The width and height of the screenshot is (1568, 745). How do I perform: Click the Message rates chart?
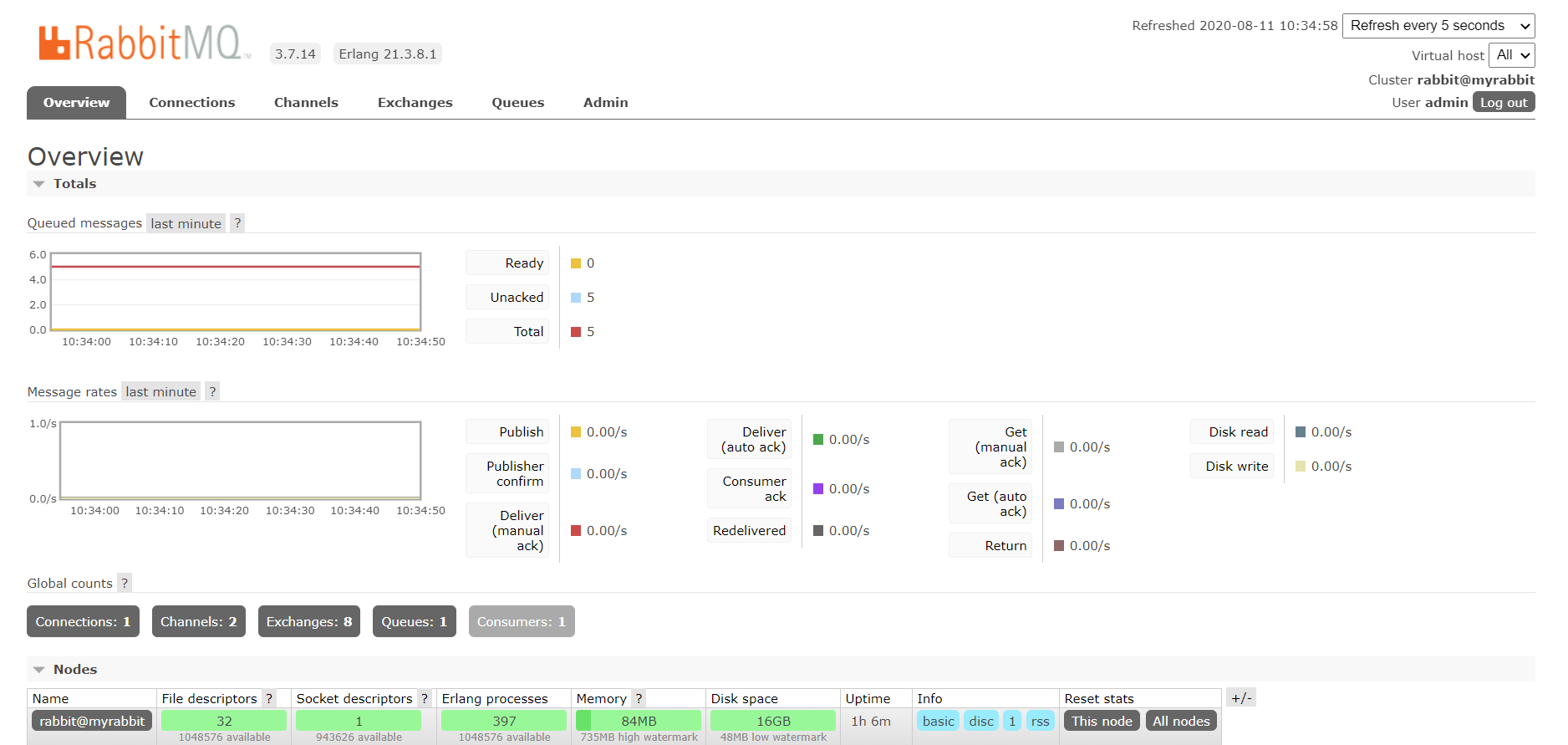240,461
